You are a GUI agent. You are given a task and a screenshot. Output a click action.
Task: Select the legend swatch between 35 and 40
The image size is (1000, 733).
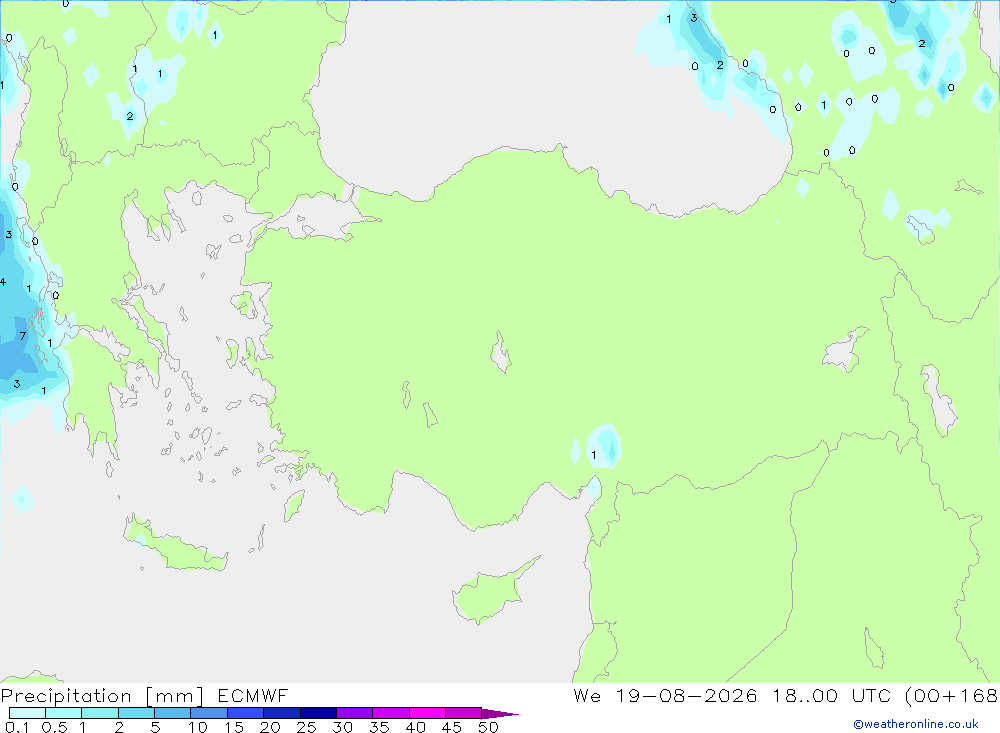click(390, 713)
